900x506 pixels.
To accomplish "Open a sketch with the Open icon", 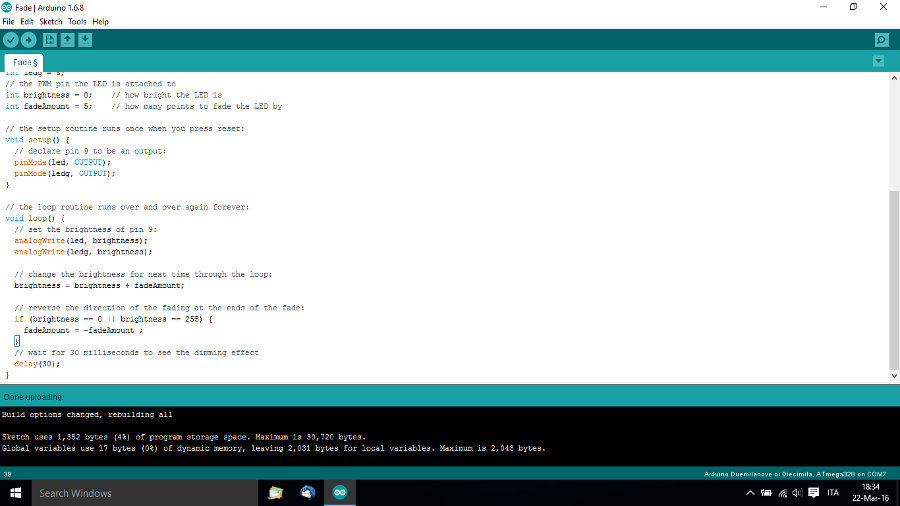I will click(x=67, y=40).
